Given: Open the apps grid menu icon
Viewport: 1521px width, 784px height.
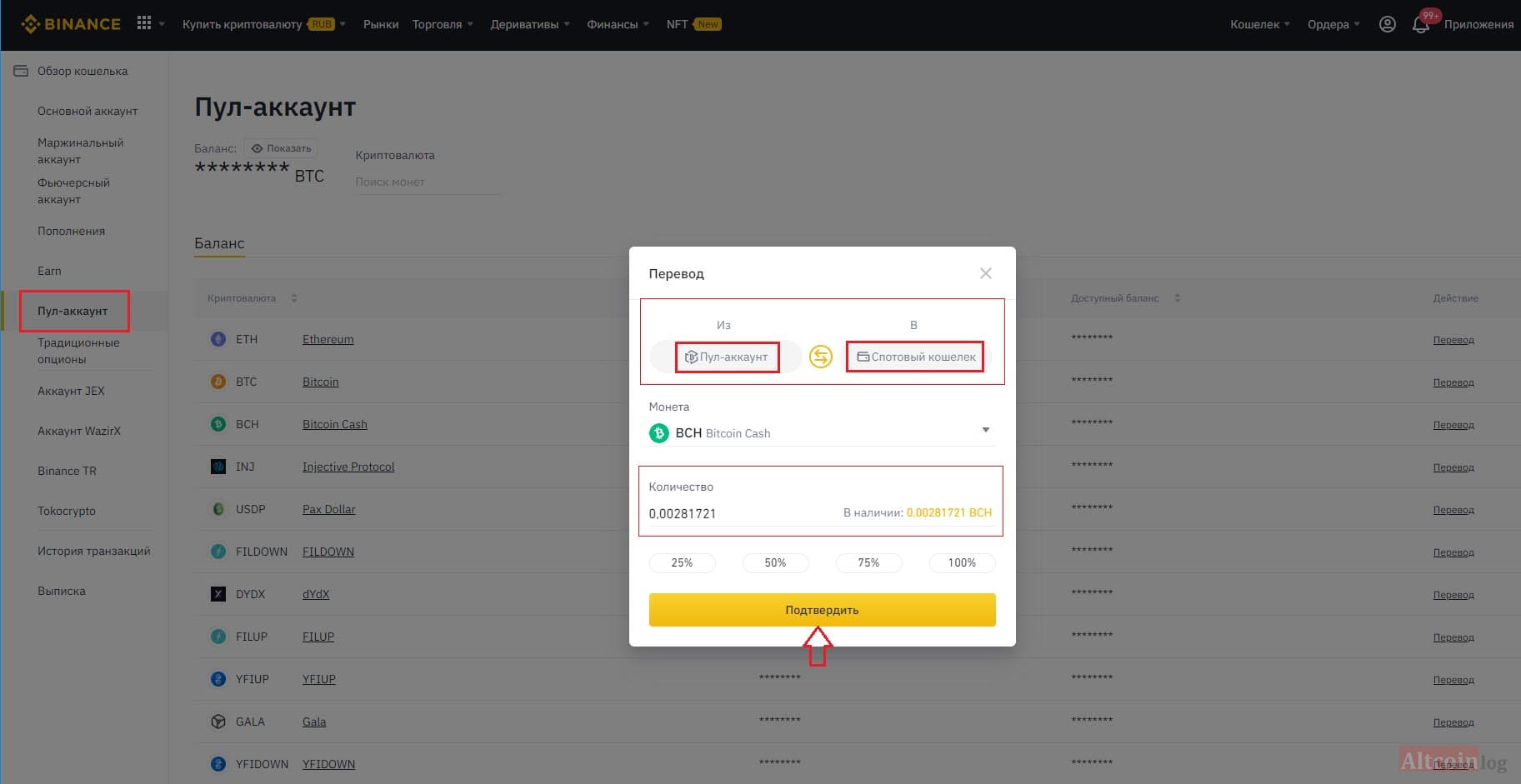Looking at the screenshot, I should (144, 23).
